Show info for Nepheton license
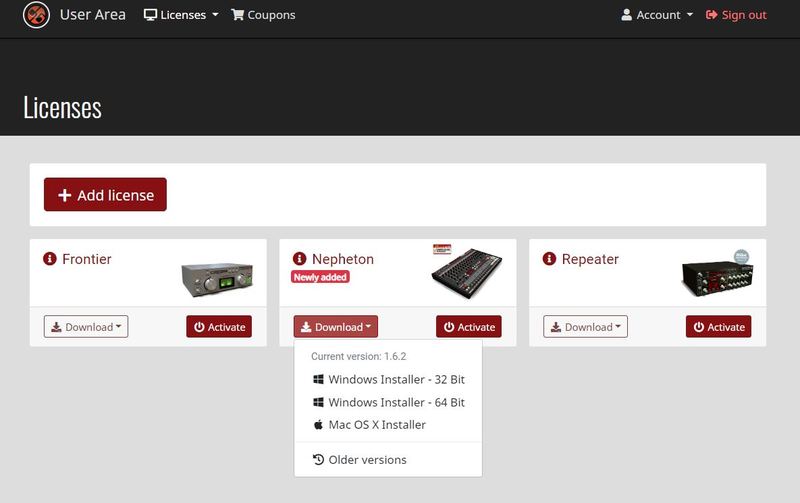Viewport: 800px width, 503px height. (x=299, y=259)
